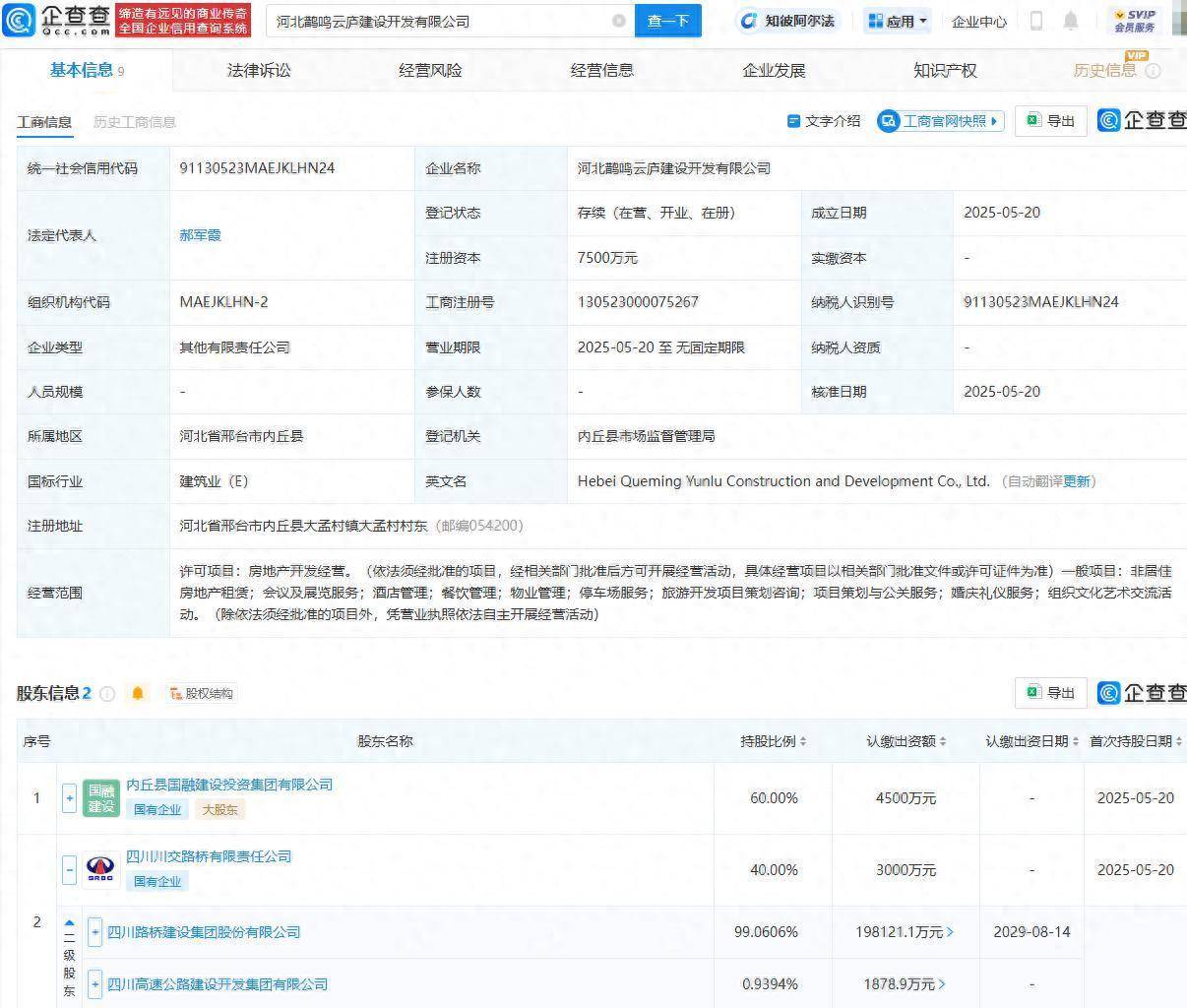Click info icon next to 历史信息
Screen dimensions: 1187x1008
[1154, 71]
